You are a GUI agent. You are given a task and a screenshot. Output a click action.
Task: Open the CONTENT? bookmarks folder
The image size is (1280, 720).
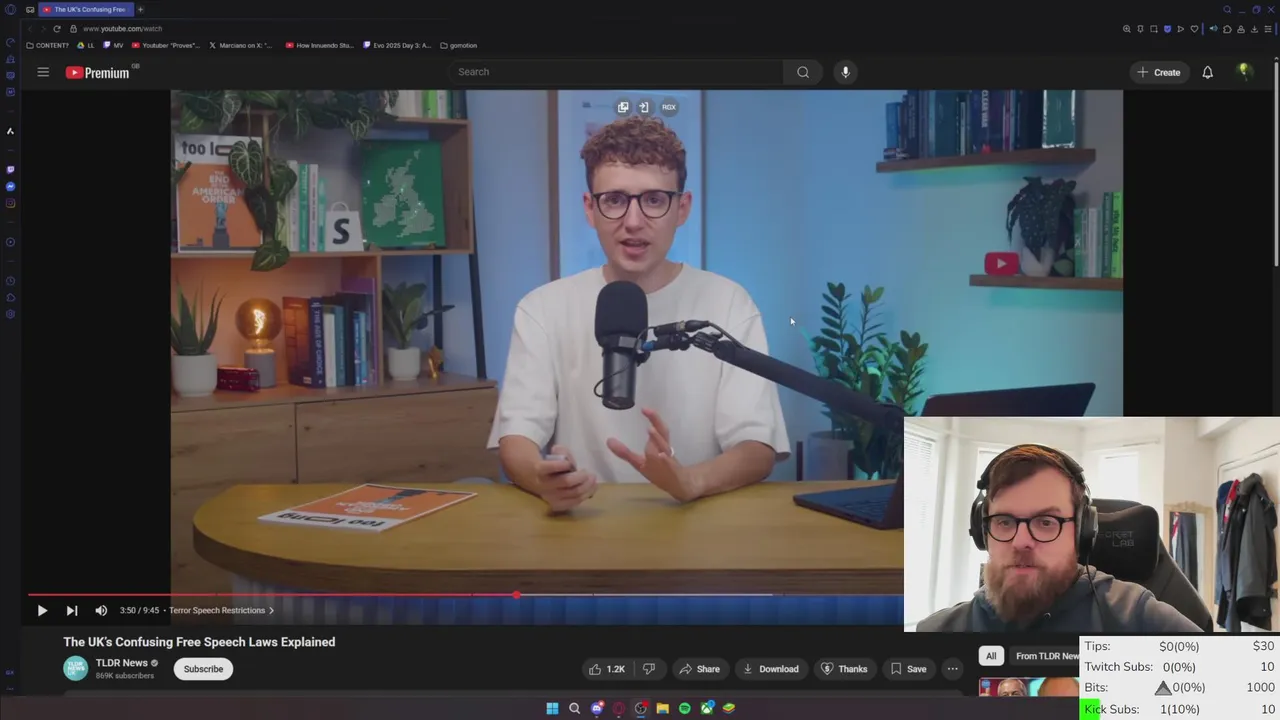coord(48,45)
